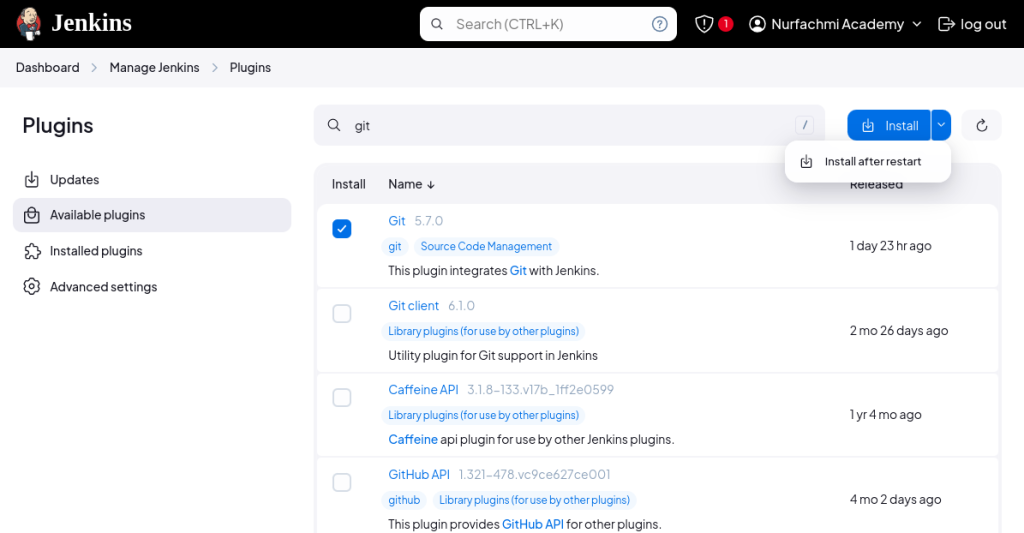Open the GitHub API plugin name link

click(x=419, y=475)
